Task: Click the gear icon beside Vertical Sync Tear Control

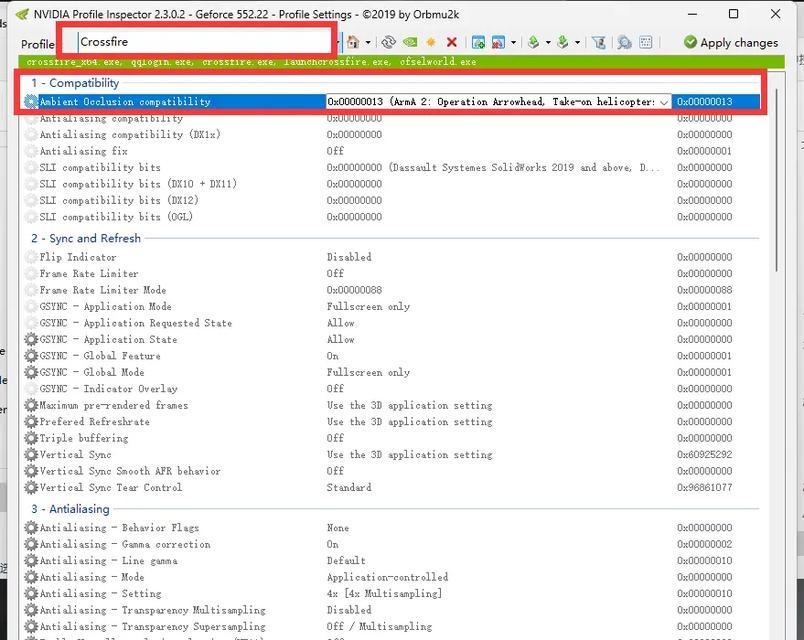Action: click(31, 487)
